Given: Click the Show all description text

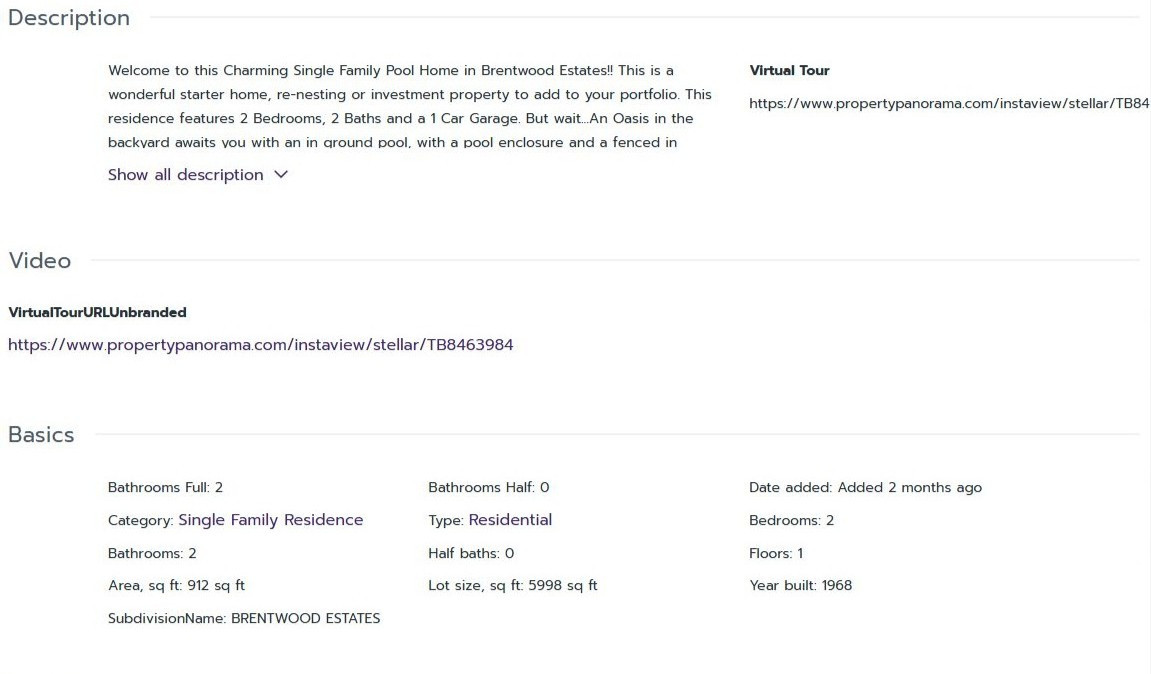Looking at the screenshot, I should pyautogui.click(x=185, y=175).
